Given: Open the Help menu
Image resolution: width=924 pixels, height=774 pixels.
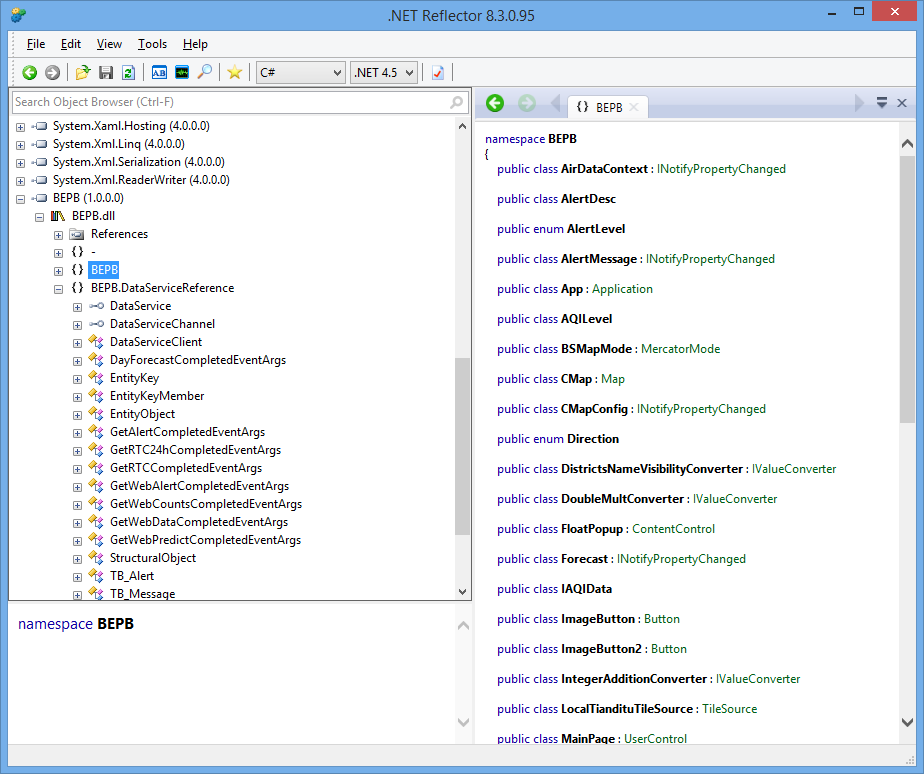Looking at the screenshot, I should coord(195,44).
